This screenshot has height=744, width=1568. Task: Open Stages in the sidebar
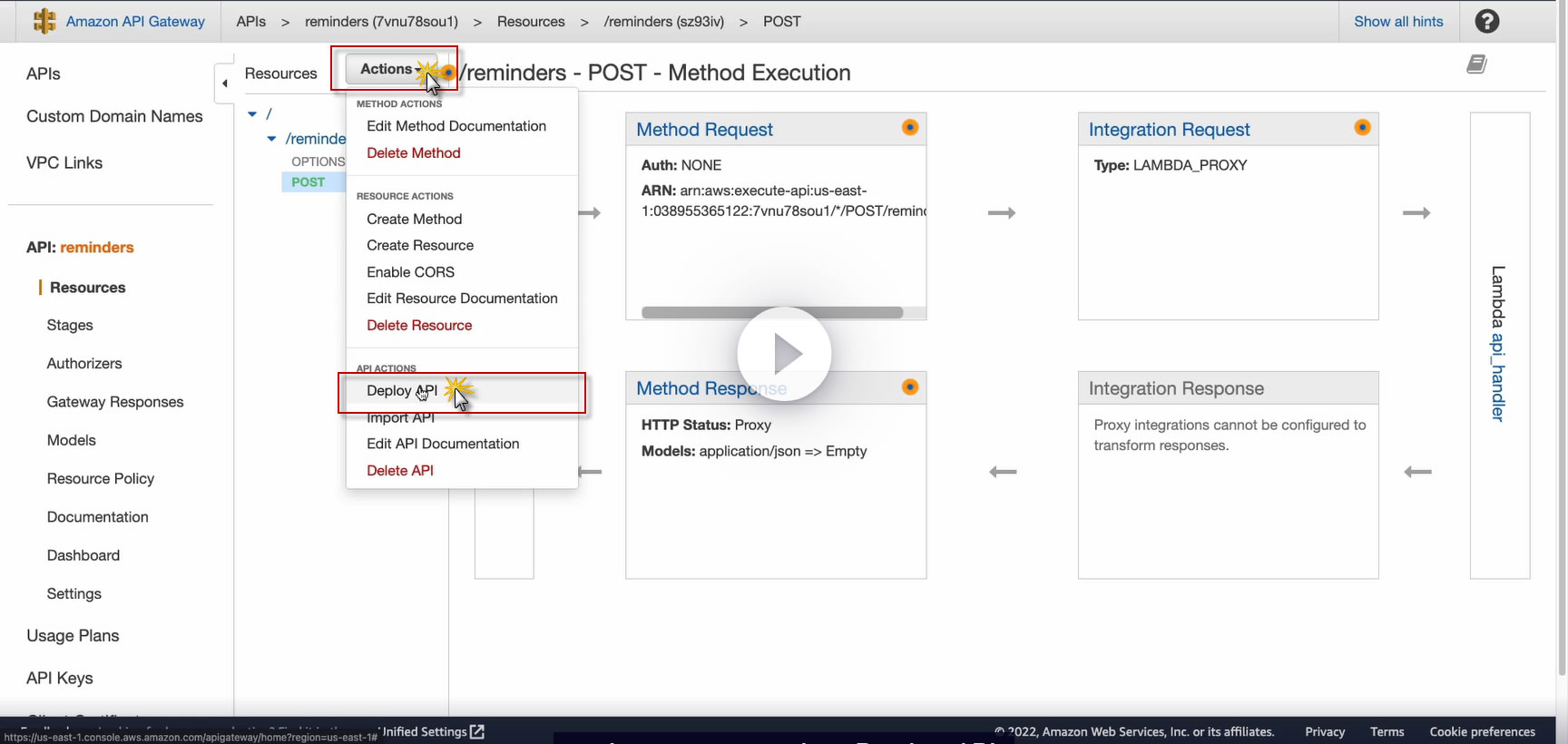(70, 326)
